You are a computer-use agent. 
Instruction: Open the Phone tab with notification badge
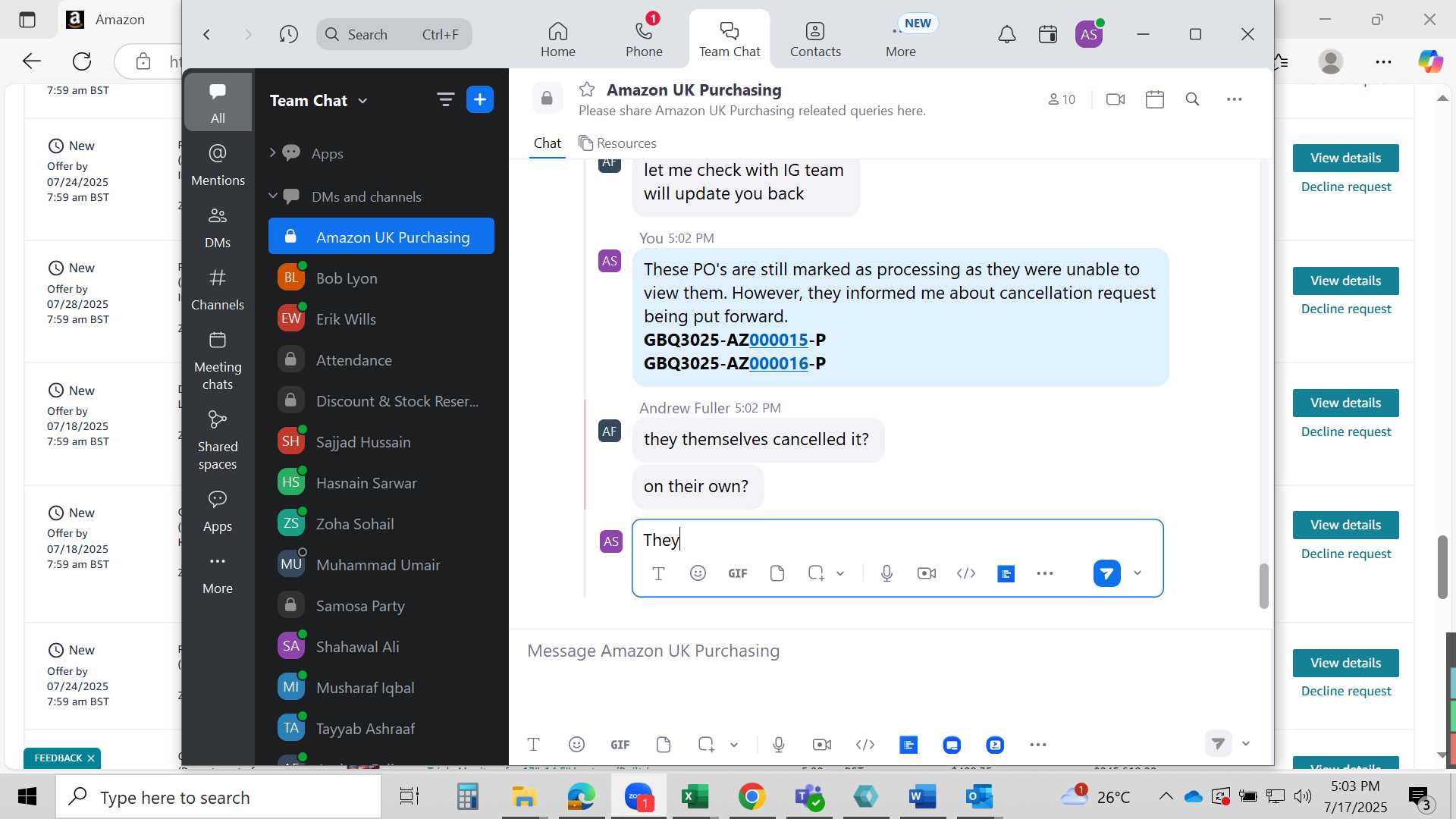[644, 38]
